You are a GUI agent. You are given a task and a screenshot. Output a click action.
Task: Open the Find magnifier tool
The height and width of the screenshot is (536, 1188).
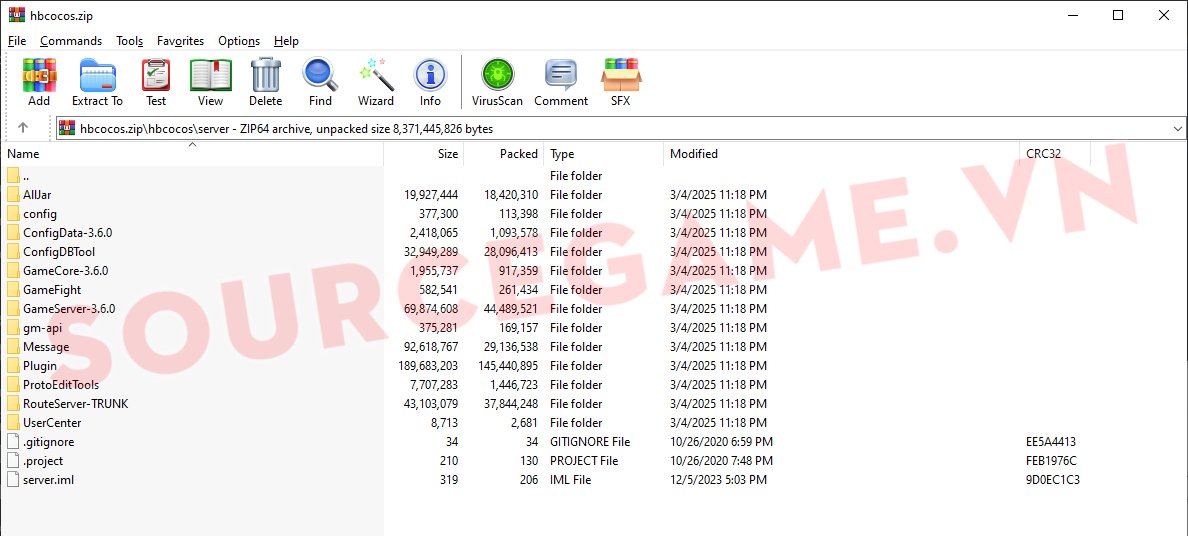(320, 81)
